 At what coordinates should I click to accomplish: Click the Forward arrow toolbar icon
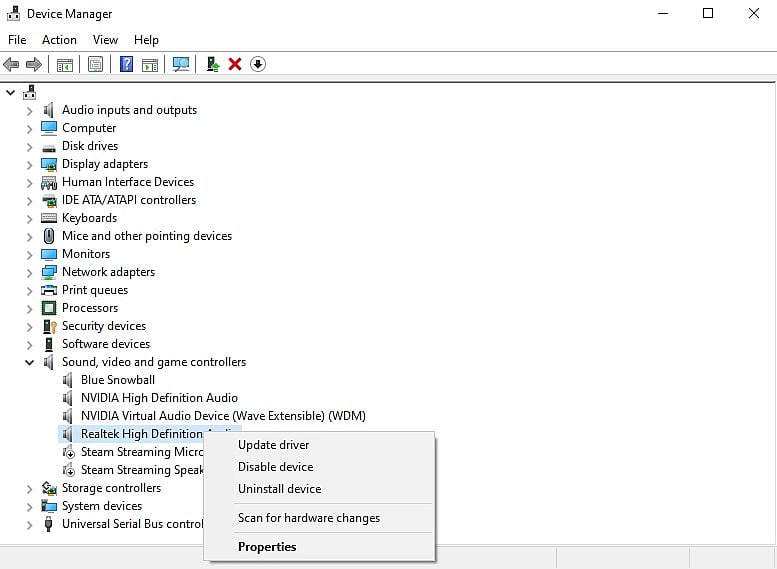coord(34,64)
